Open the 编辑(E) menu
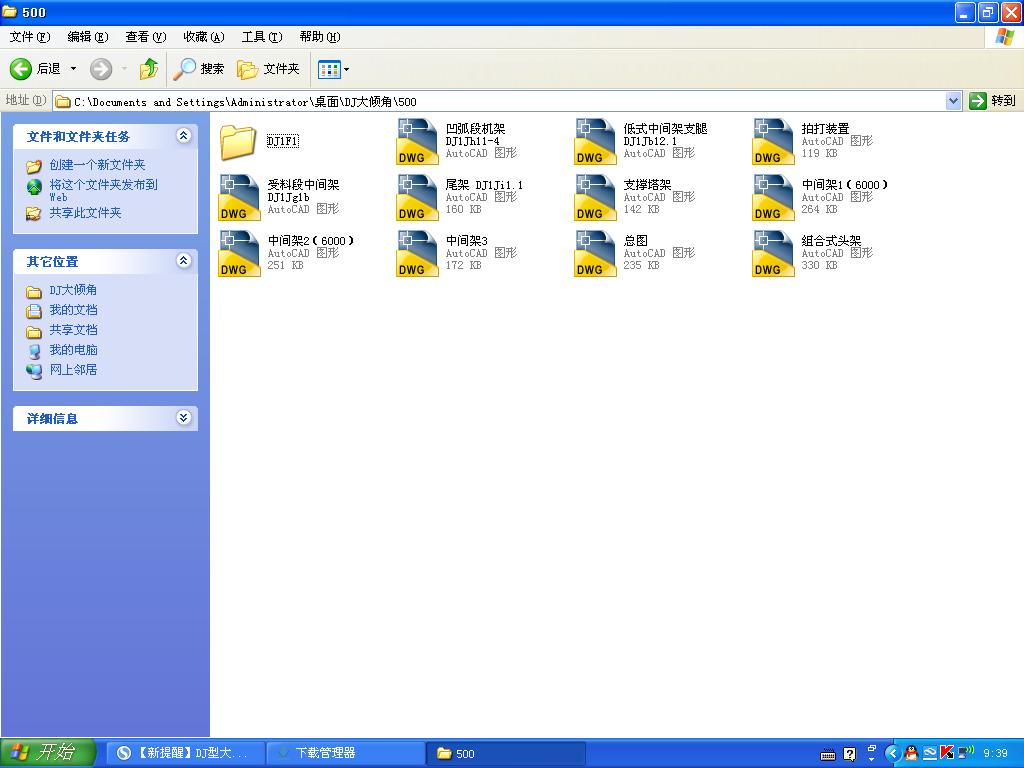The width and height of the screenshot is (1024, 768). (88, 37)
